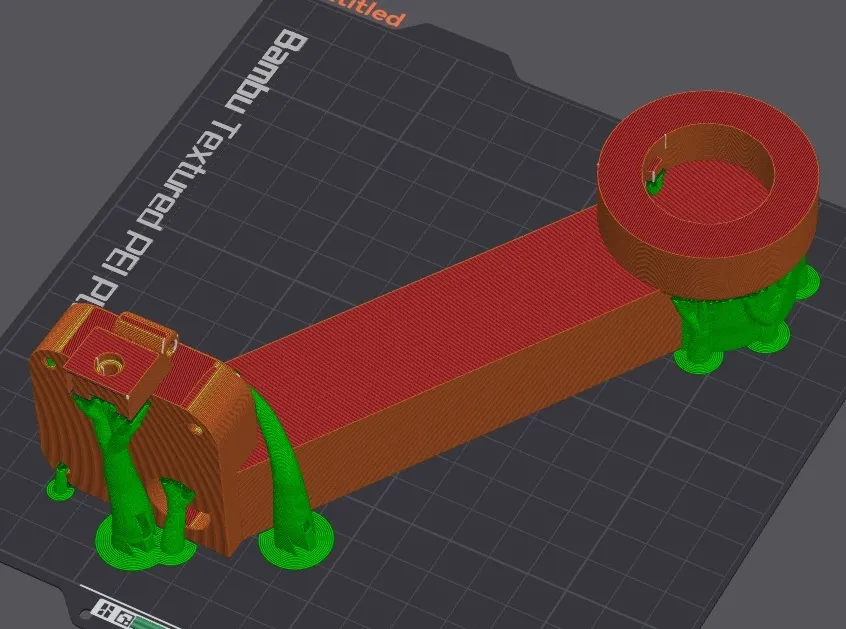The image size is (846, 629).
Task: Click the plate marker icon at bottom-left corner
Action: pos(112,613)
